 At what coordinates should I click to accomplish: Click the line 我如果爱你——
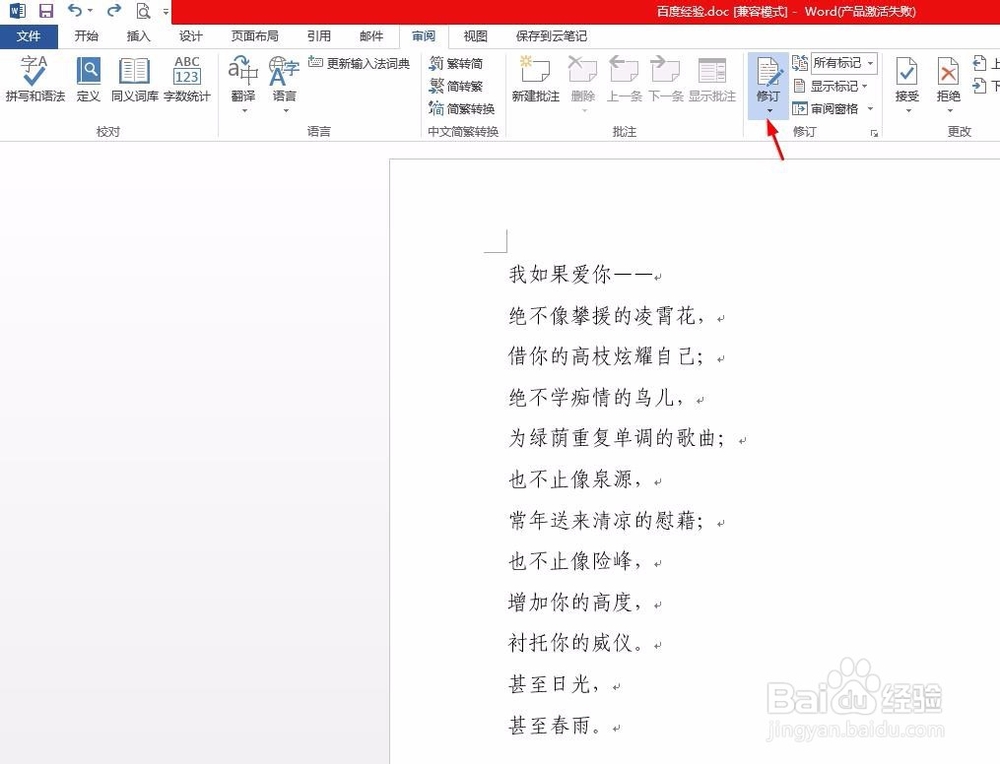point(580,274)
